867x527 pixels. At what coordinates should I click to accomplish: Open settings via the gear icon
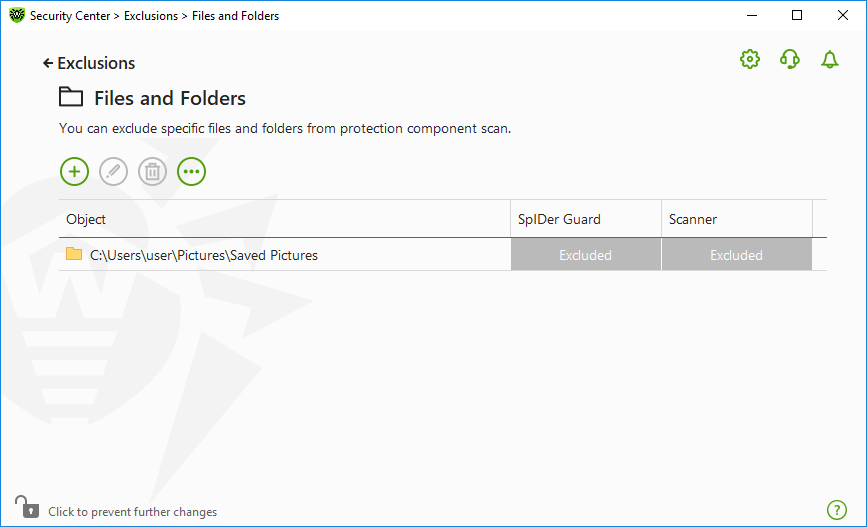click(x=750, y=59)
